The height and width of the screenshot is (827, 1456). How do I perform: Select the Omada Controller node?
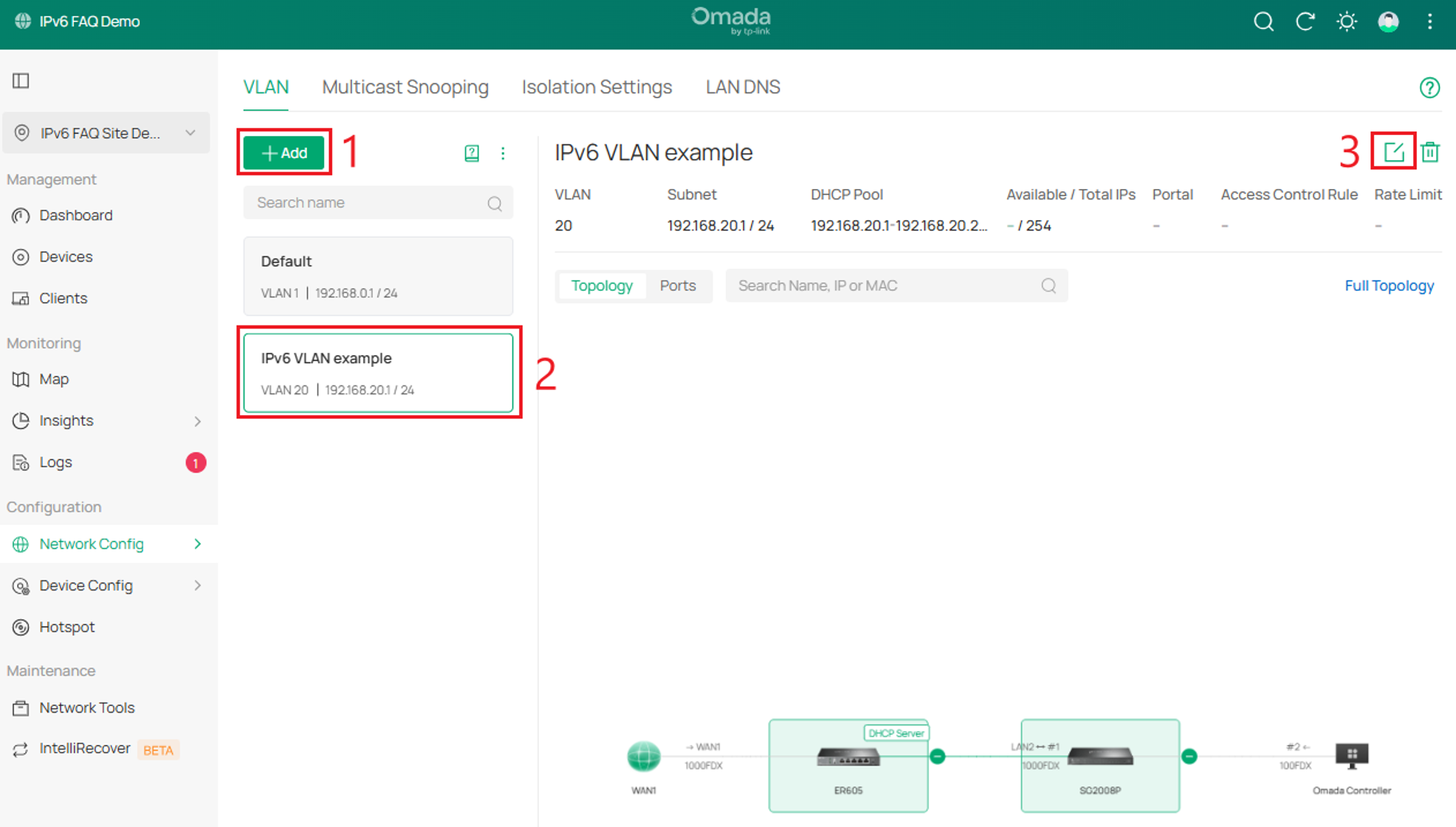1352,756
